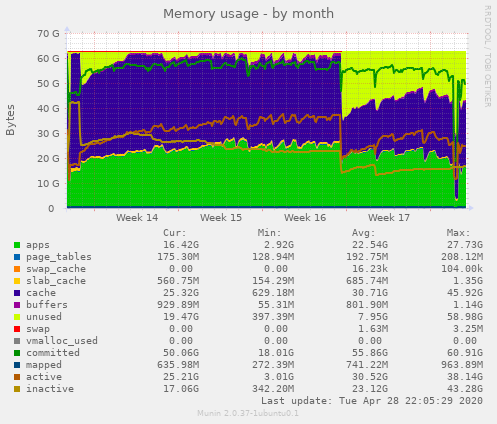The image size is (497, 424).
Task: Click the 'Bytes' vertical axis label
Action: click(10, 120)
